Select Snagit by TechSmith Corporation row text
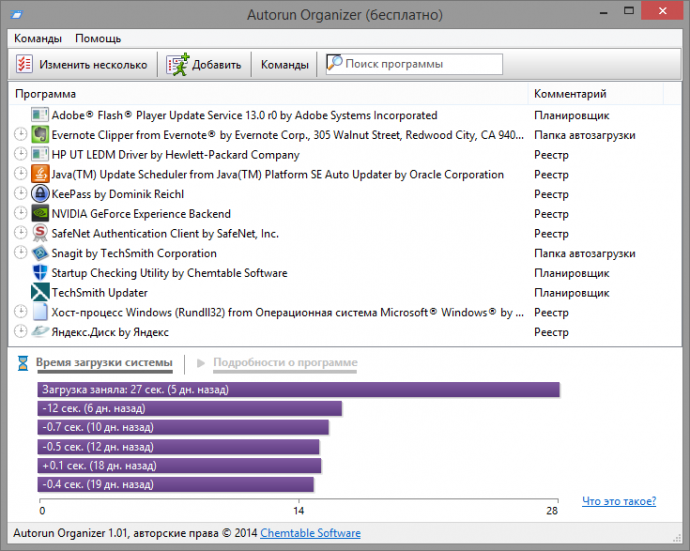 coord(134,253)
